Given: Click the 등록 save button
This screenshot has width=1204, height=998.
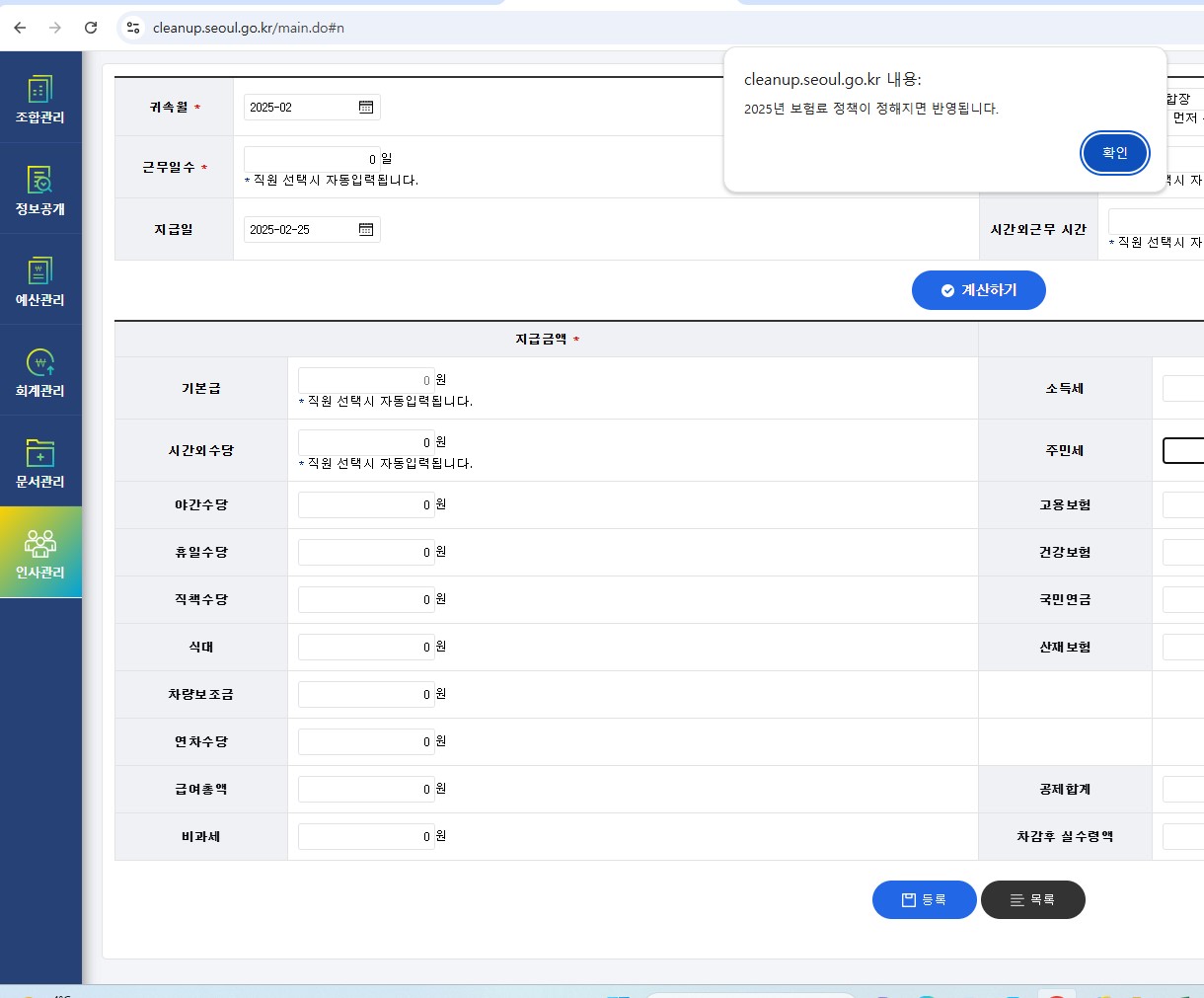Looking at the screenshot, I should (924, 900).
